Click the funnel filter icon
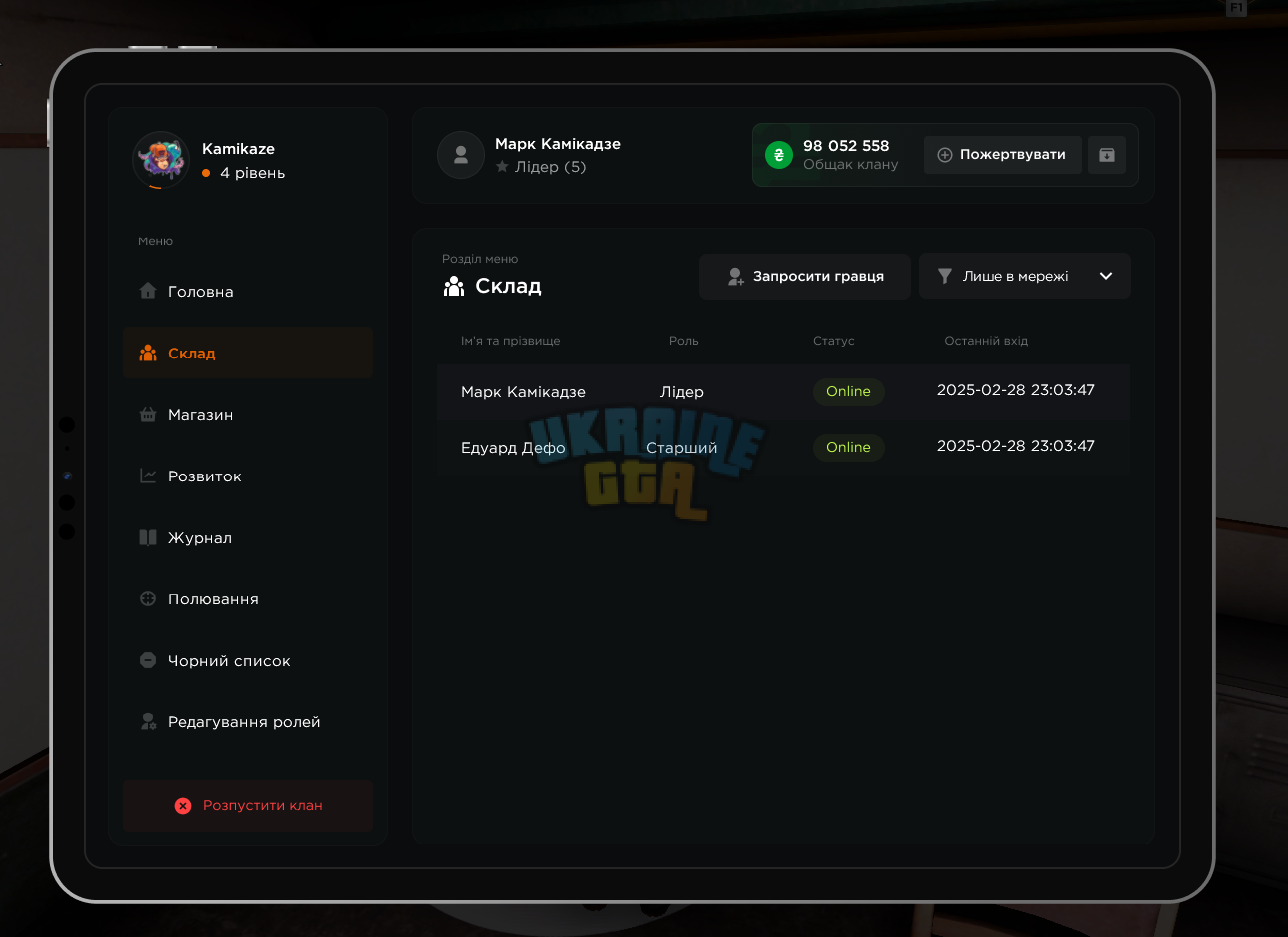Viewport: 1288px width, 937px height. coord(945,276)
